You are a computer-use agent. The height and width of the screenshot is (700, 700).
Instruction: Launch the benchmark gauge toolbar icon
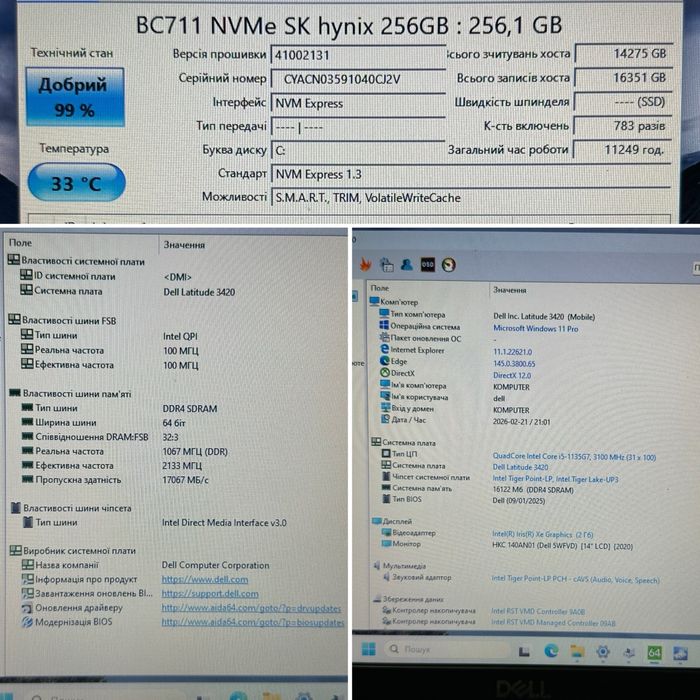[449, 265]
